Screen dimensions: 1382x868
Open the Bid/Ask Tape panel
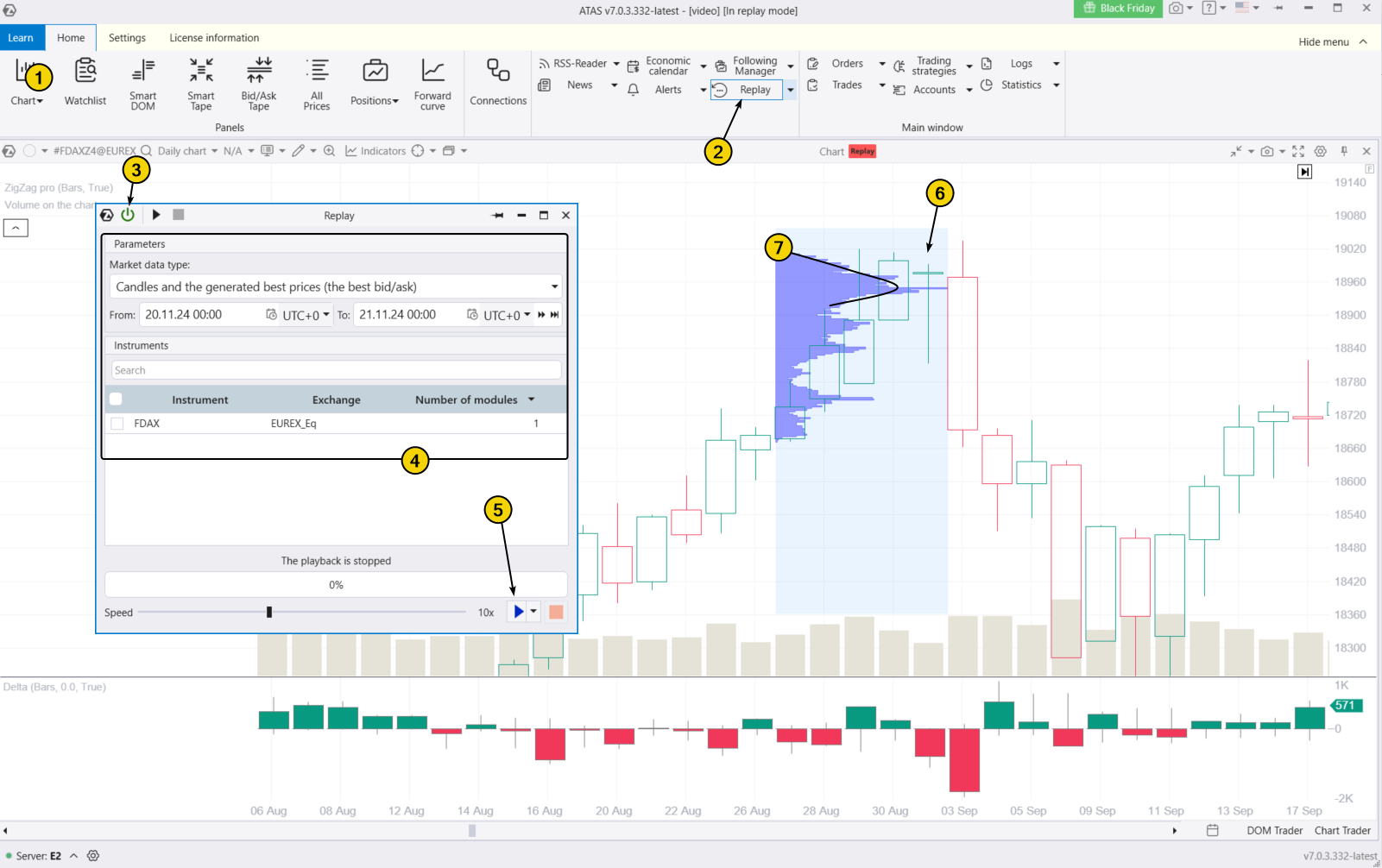tap(258, 82)
